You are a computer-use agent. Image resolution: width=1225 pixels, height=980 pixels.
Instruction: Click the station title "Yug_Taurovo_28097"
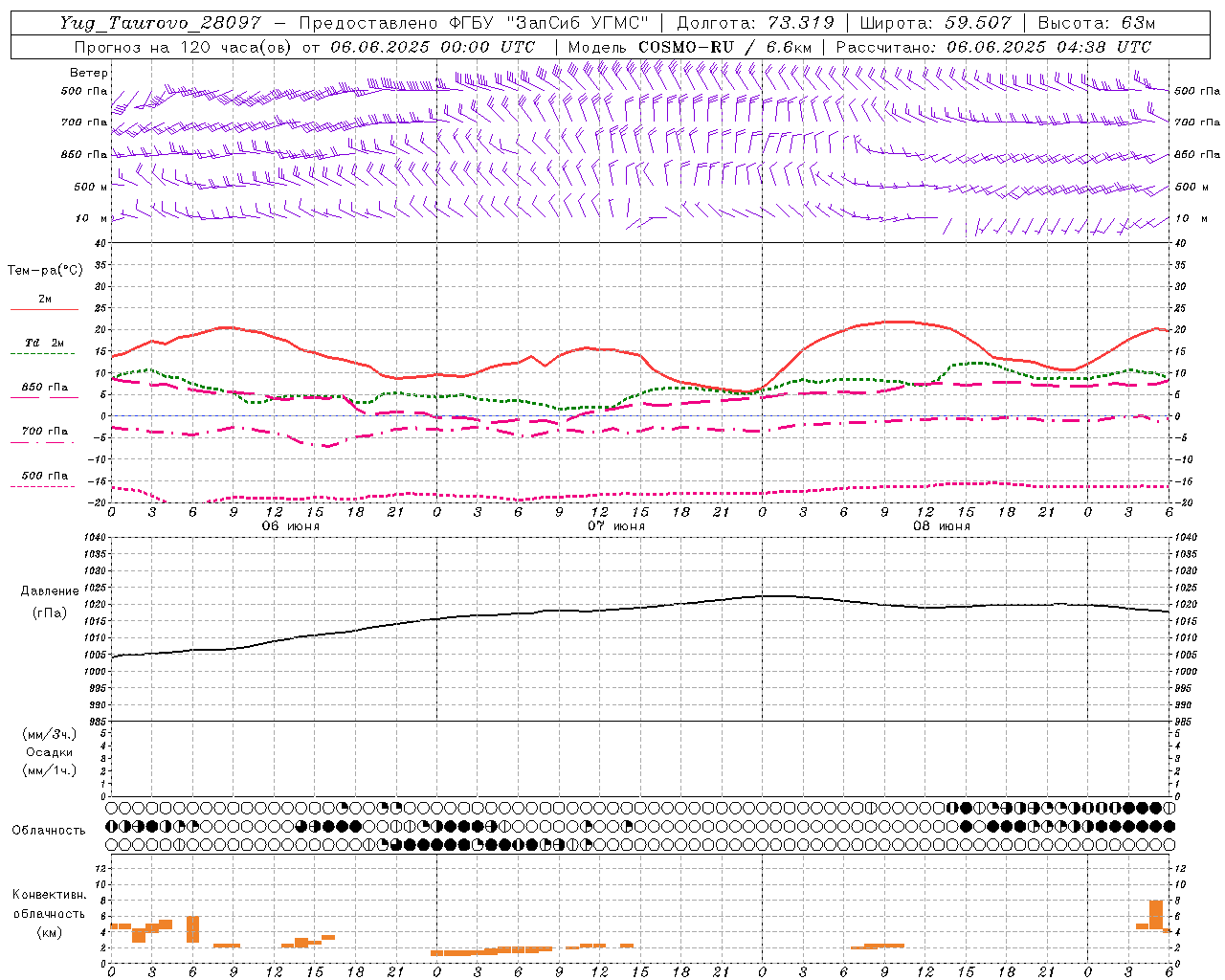click(160, 23)
